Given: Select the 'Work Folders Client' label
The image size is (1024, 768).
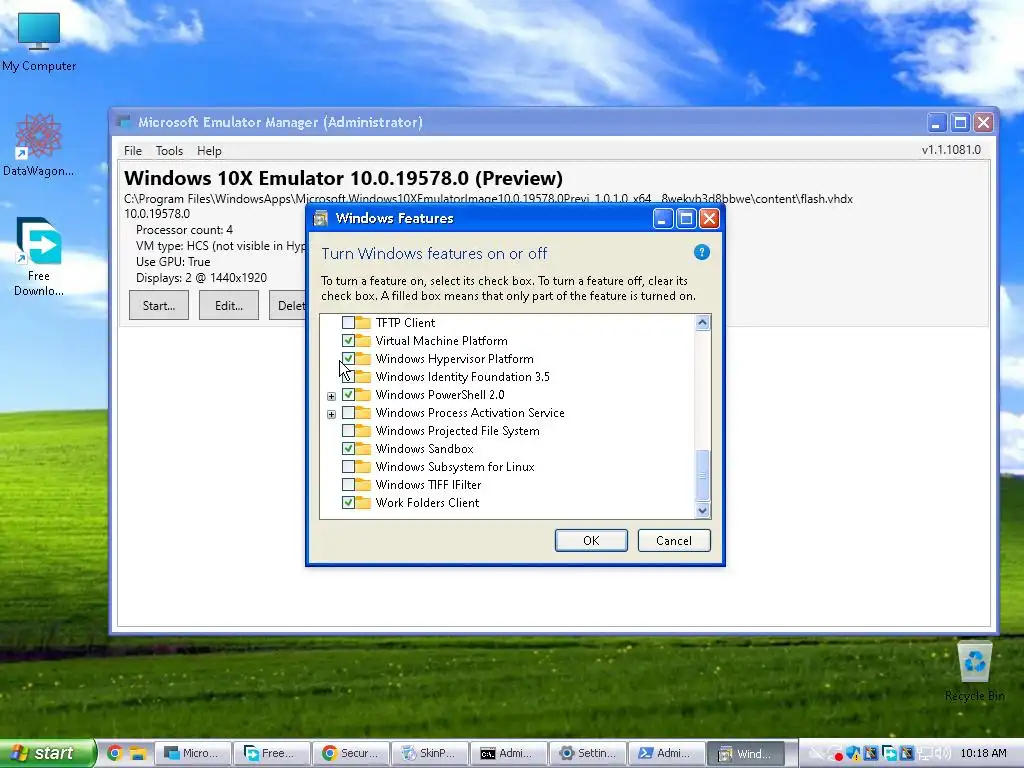Looking at the screenshot, I should point(427,503).
